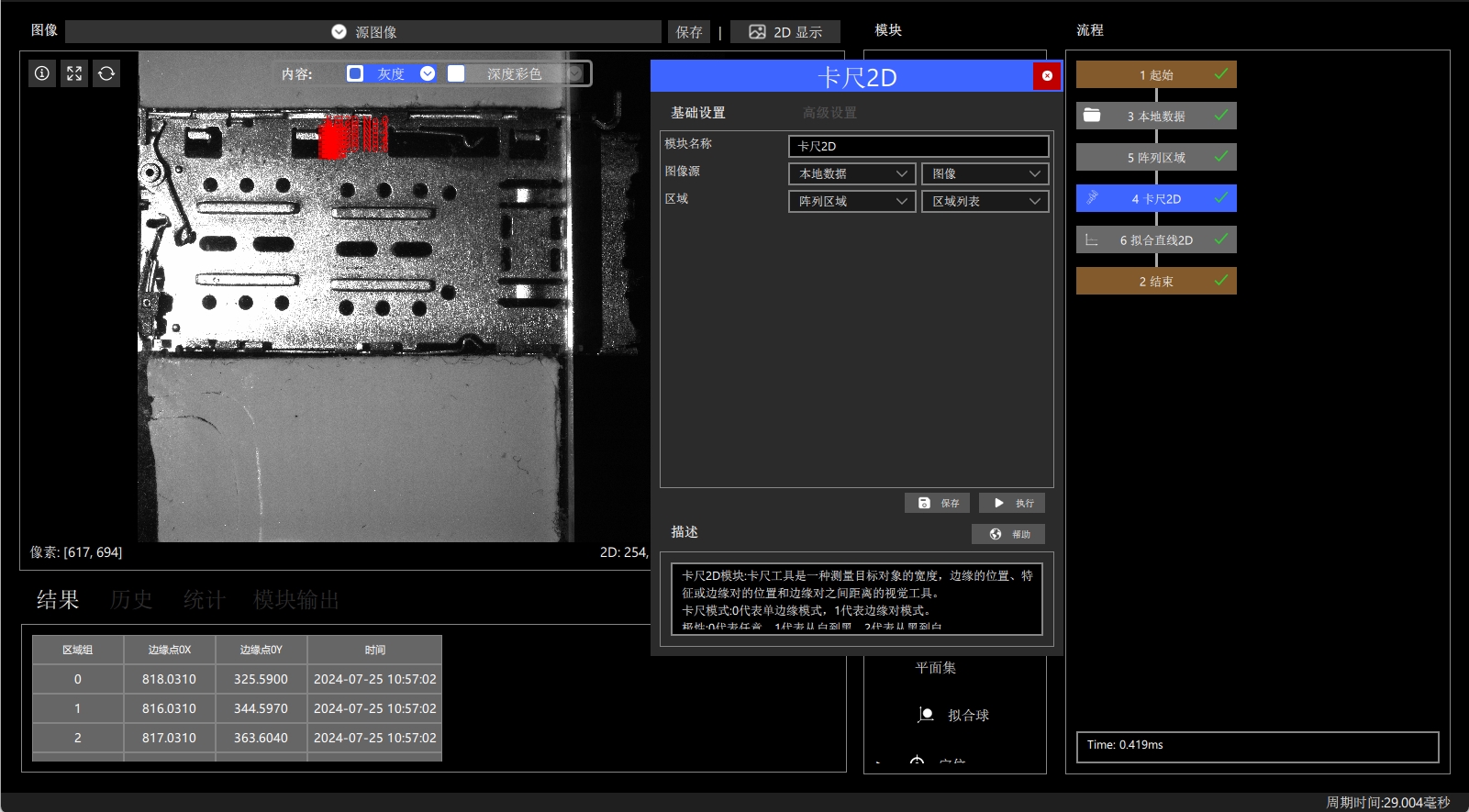Screen dimensions: 1469x812
Task: Click cell value 816.0310
Action: click(169, 708)
